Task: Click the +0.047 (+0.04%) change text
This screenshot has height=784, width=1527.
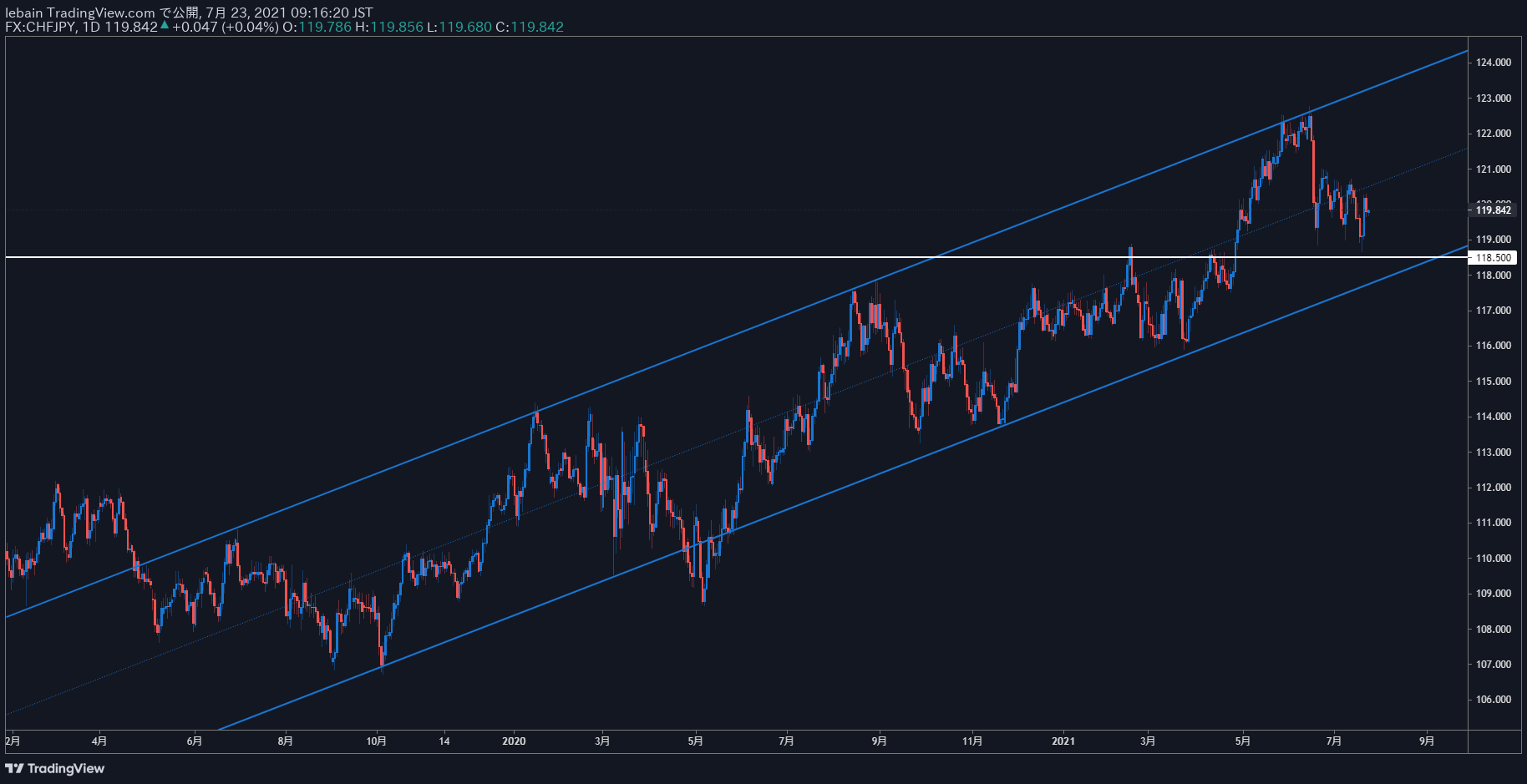Action: tap(226, 27)
